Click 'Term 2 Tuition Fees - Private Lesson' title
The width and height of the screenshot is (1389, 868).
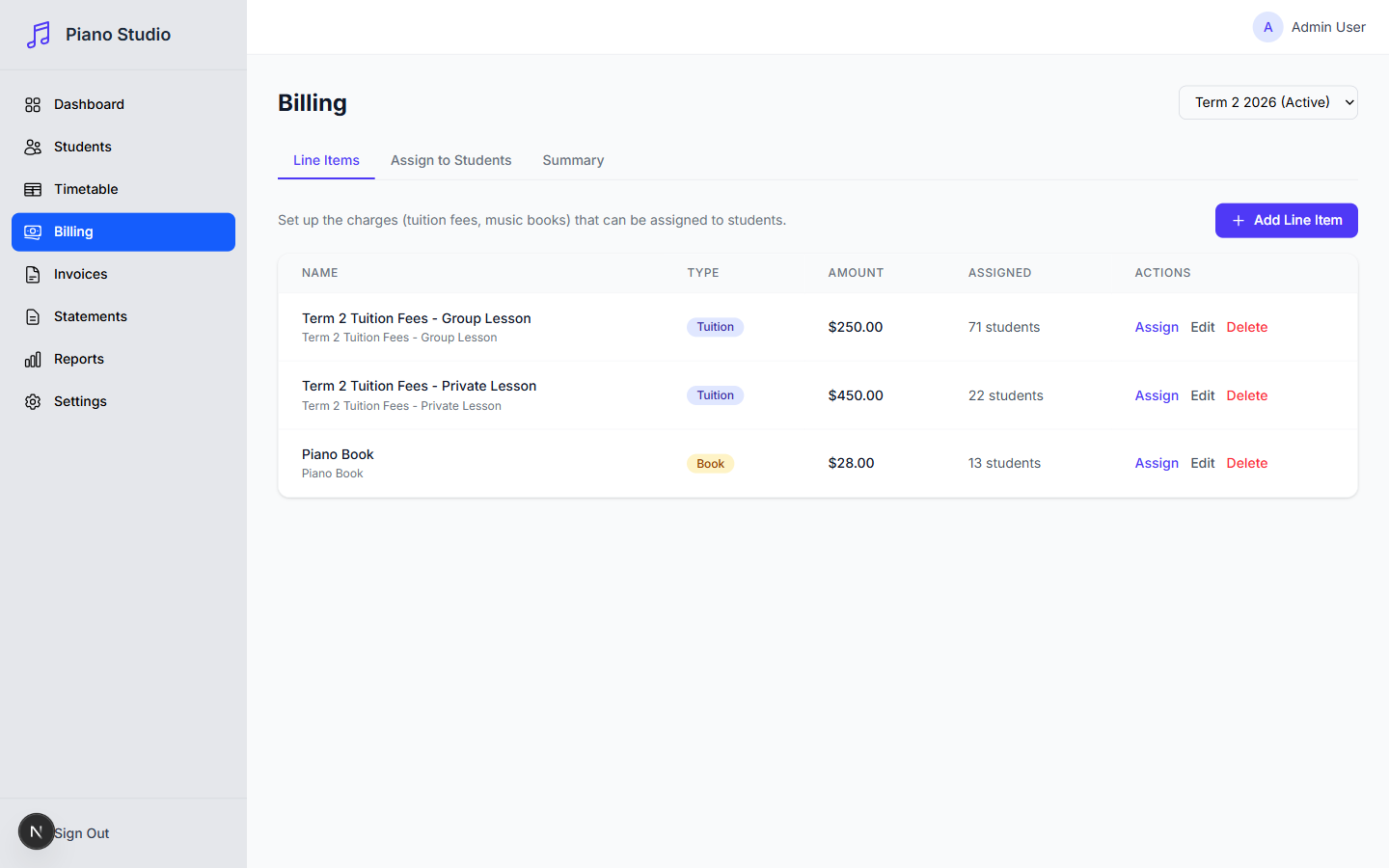[x=419, y=386]
